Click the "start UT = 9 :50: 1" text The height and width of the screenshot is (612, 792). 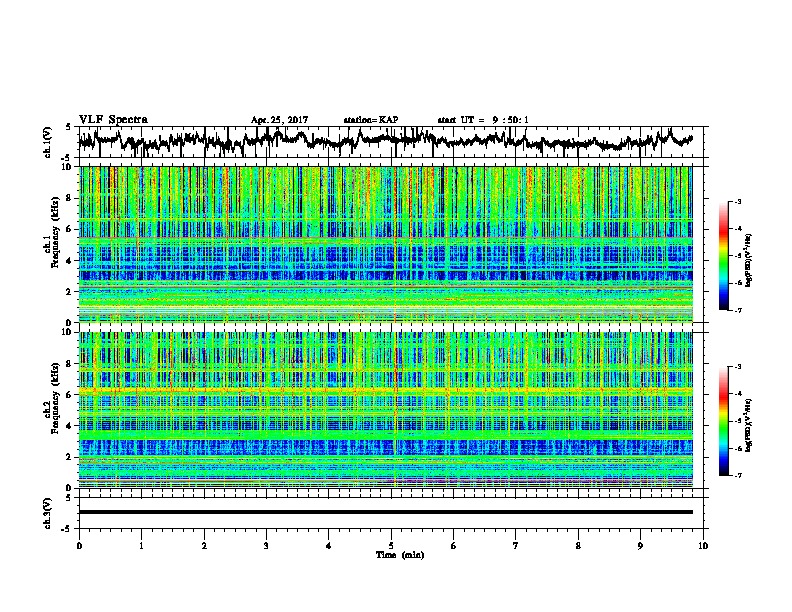point(483,120)
